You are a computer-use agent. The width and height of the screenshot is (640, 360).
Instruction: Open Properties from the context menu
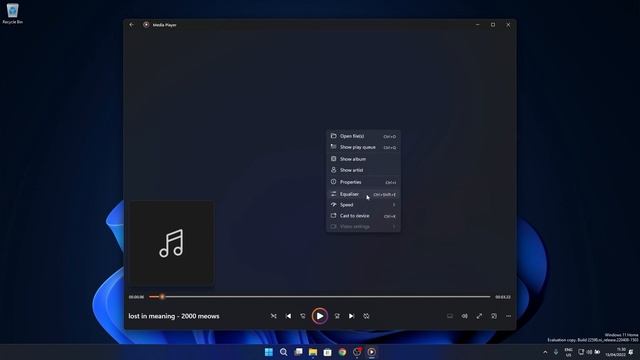pyautogui.click(x=363, y=182)
